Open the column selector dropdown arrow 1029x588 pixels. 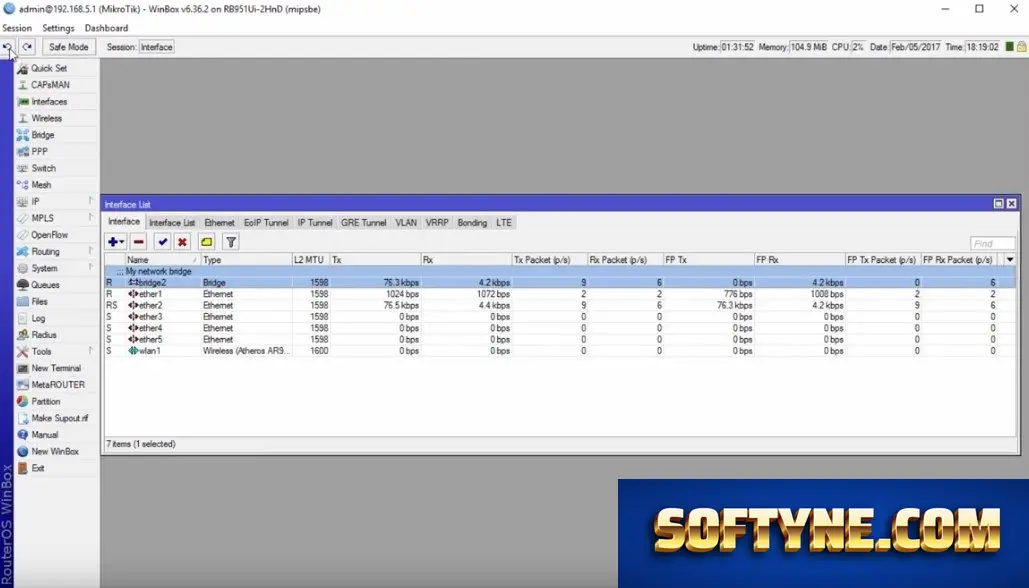[1010, 260]
